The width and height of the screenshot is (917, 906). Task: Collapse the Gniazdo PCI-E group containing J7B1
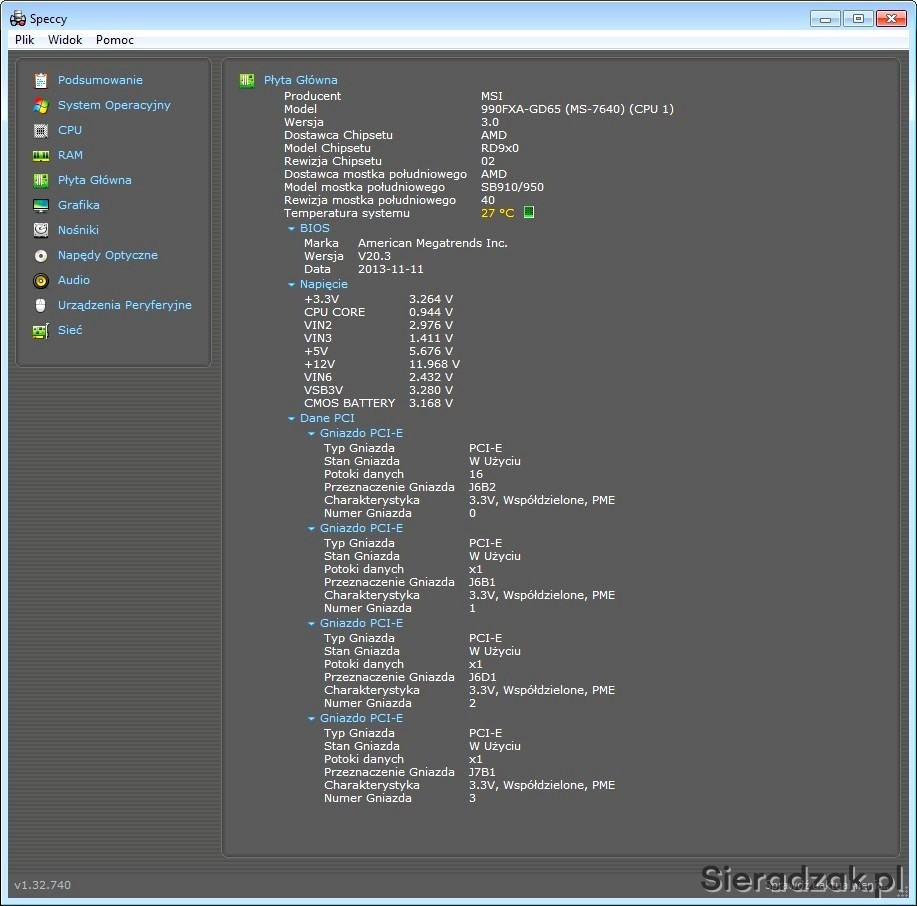tap(311, 718)
